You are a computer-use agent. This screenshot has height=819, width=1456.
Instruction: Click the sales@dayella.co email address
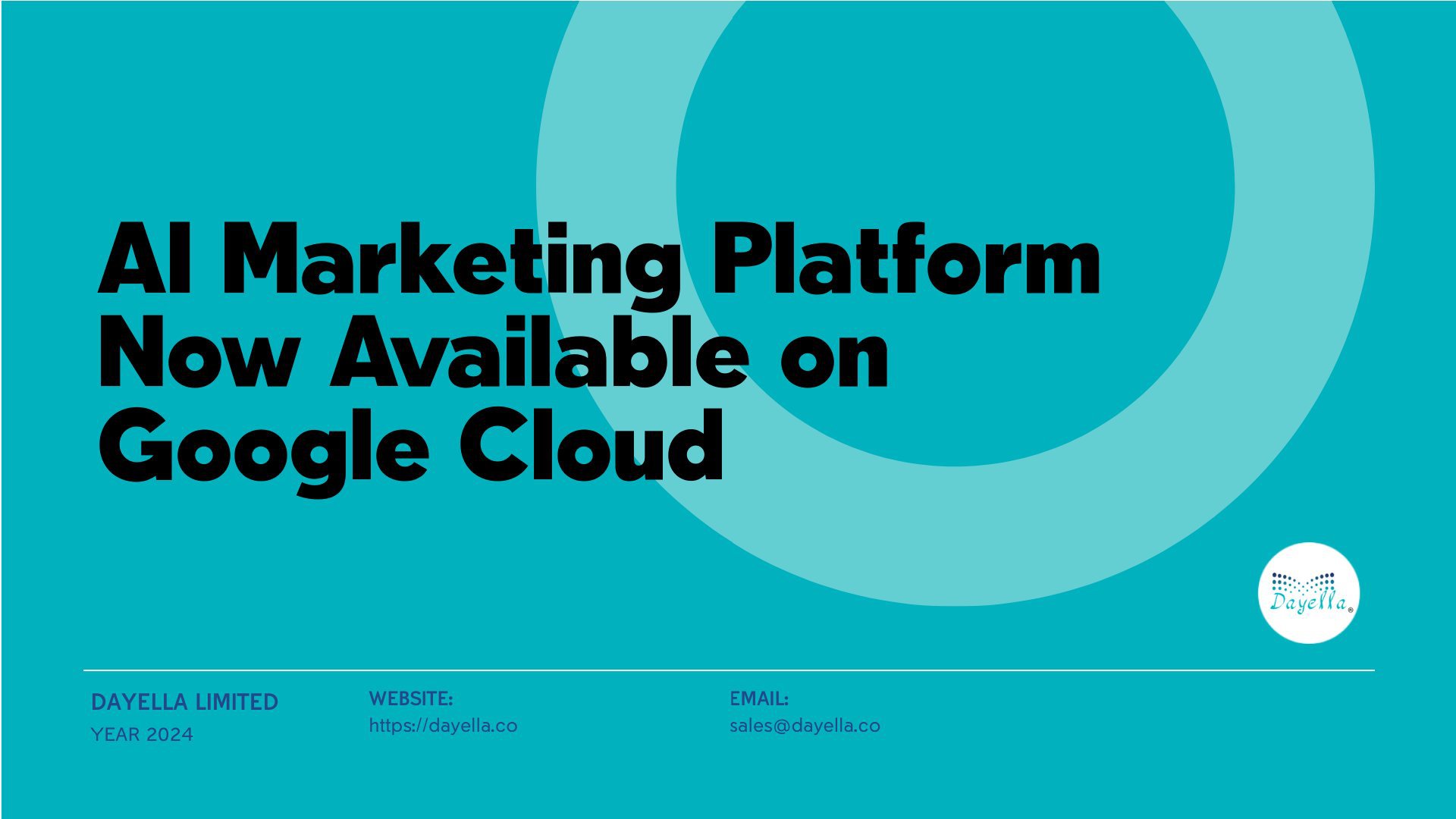(x=805, y=726)
